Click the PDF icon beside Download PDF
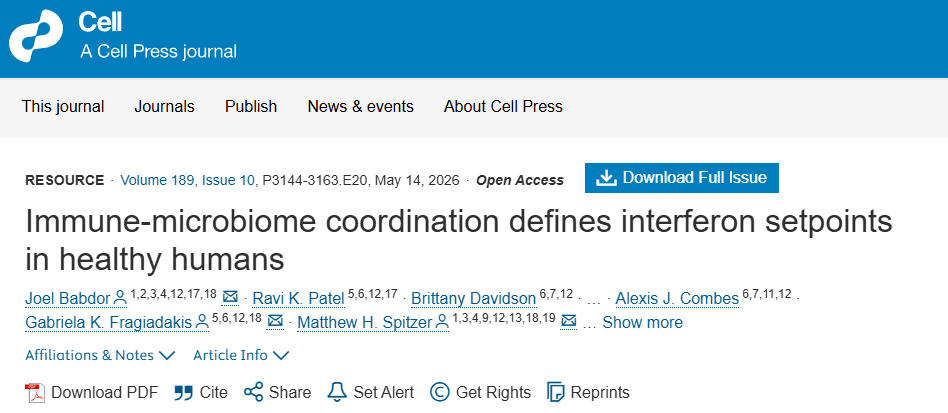 35,392
